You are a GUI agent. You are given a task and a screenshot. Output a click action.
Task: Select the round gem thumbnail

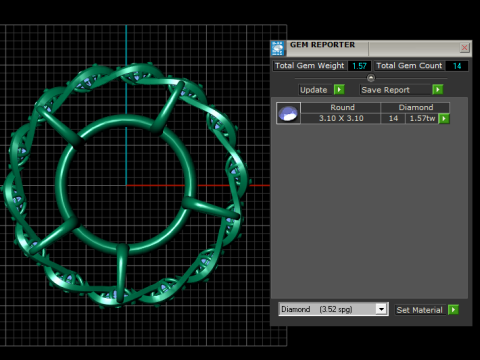click(x=288, y=113)
